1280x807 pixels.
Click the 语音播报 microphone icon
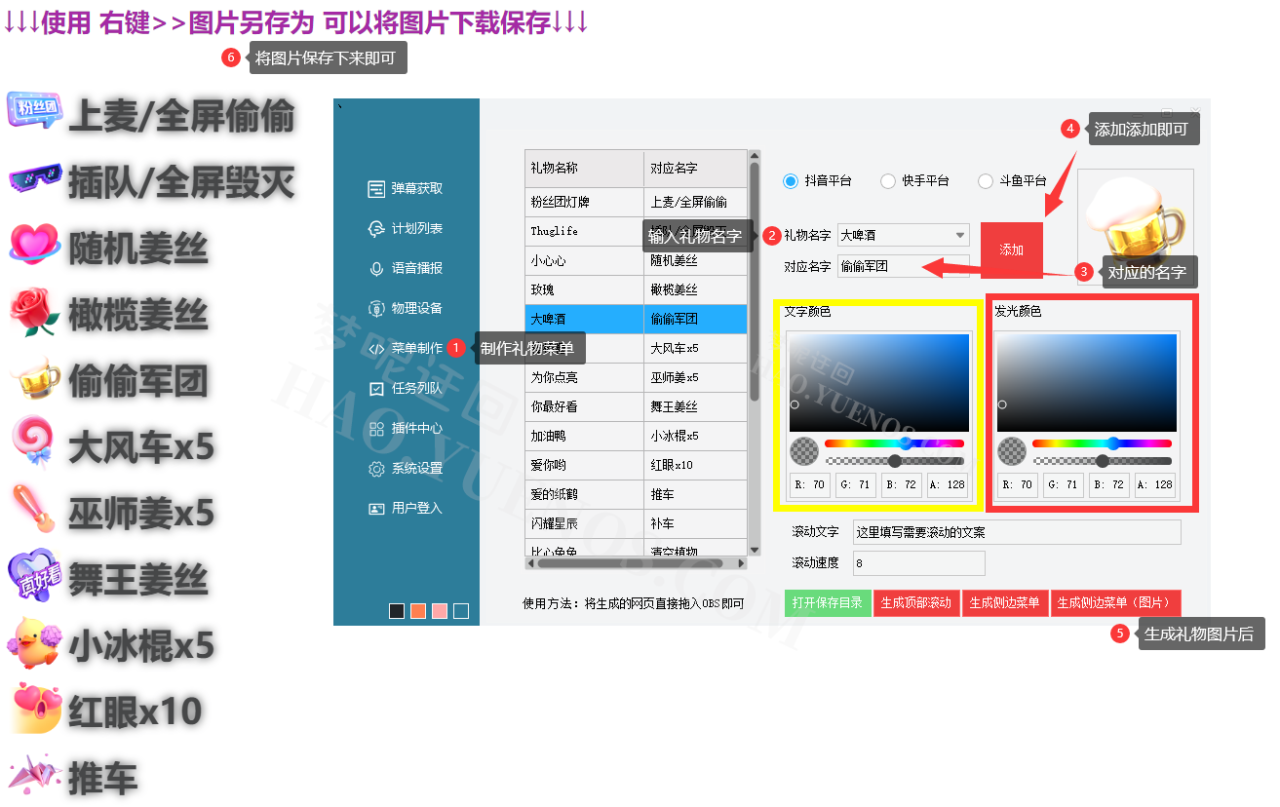click(376, 268)
